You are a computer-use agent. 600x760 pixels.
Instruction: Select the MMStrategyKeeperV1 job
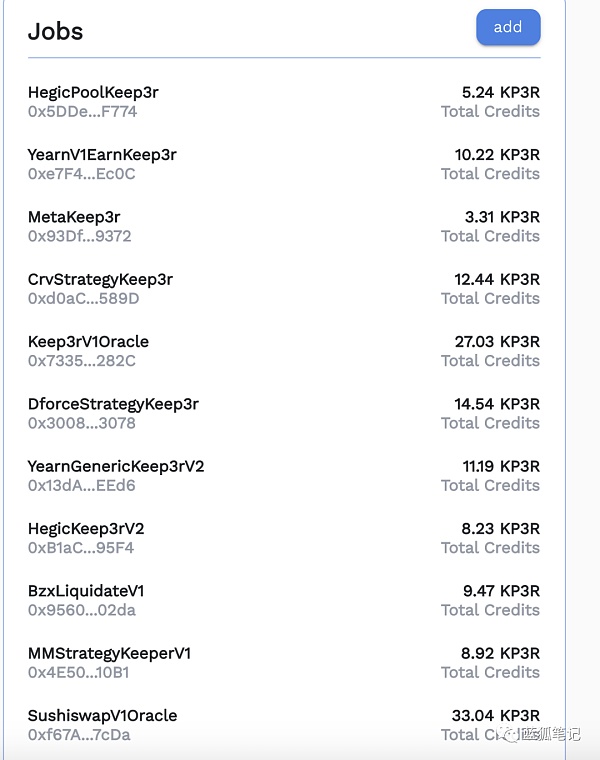tap(110, 653)
